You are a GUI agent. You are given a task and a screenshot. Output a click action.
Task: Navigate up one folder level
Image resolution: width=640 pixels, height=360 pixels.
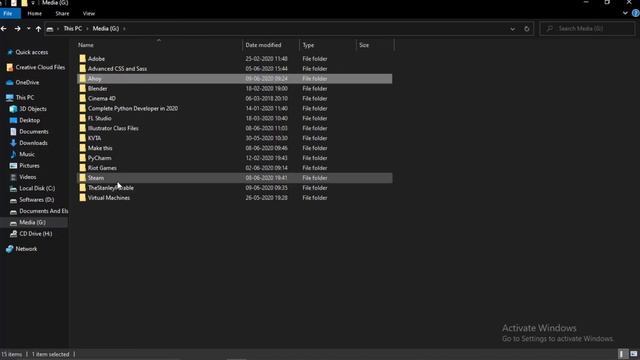pos(38,29)
